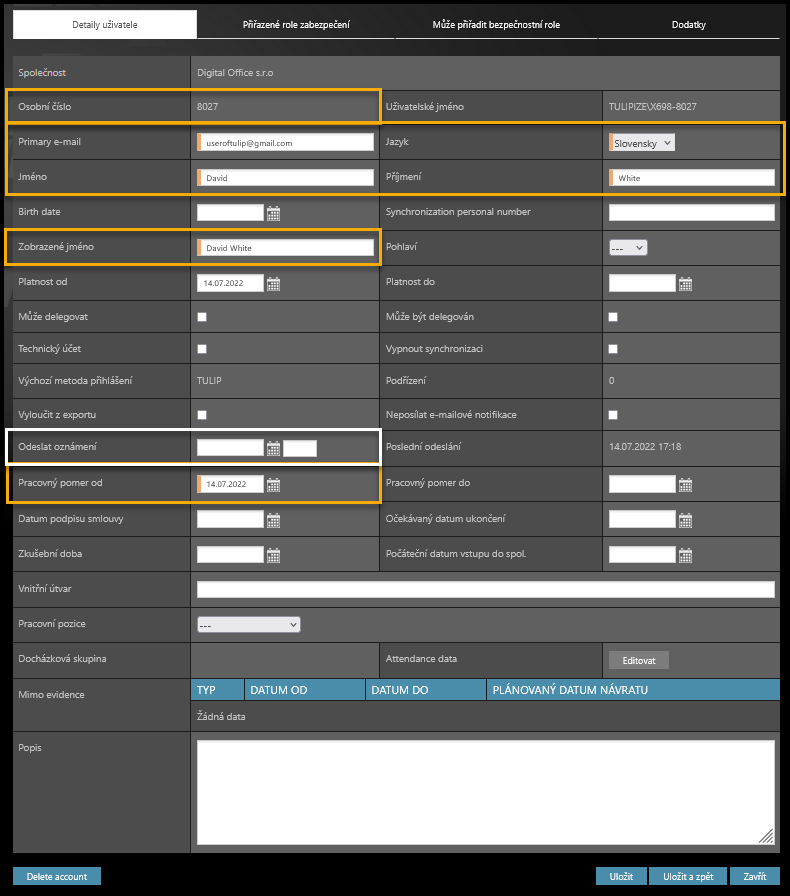This screenshot has width=790, height=896.
Task: Switch to Přiřazené role zabezpečení tab
Action: pyautogui.click(x=296, y=25)
